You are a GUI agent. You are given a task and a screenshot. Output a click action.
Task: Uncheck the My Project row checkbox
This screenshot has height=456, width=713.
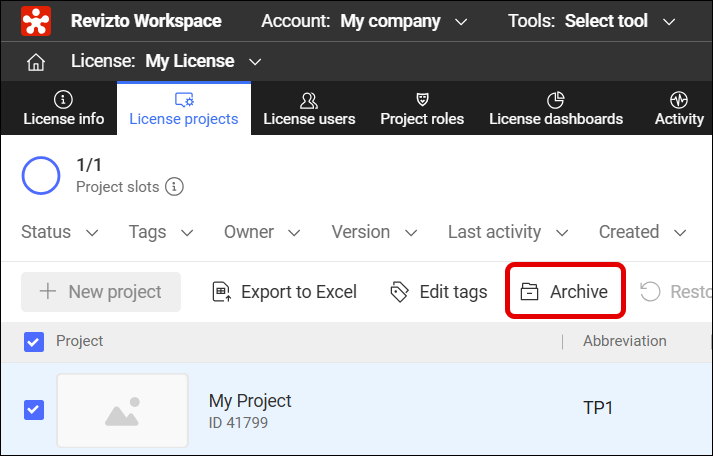pos(34,410)
